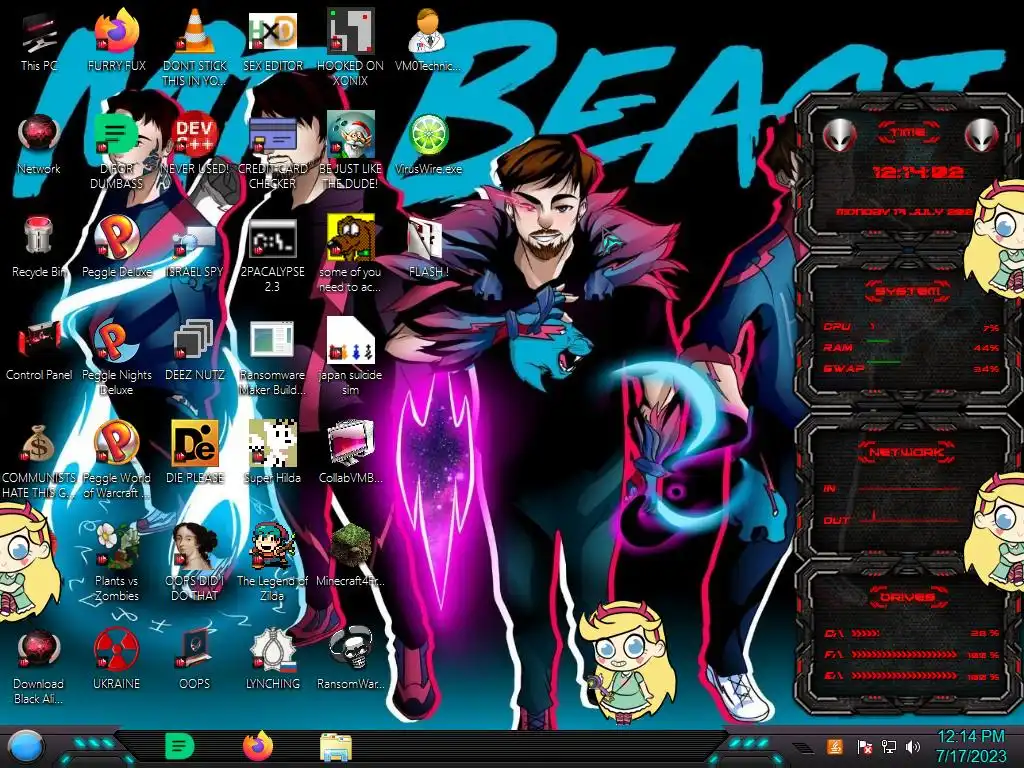Select the Peggle World of Warcraft icon

117,443
